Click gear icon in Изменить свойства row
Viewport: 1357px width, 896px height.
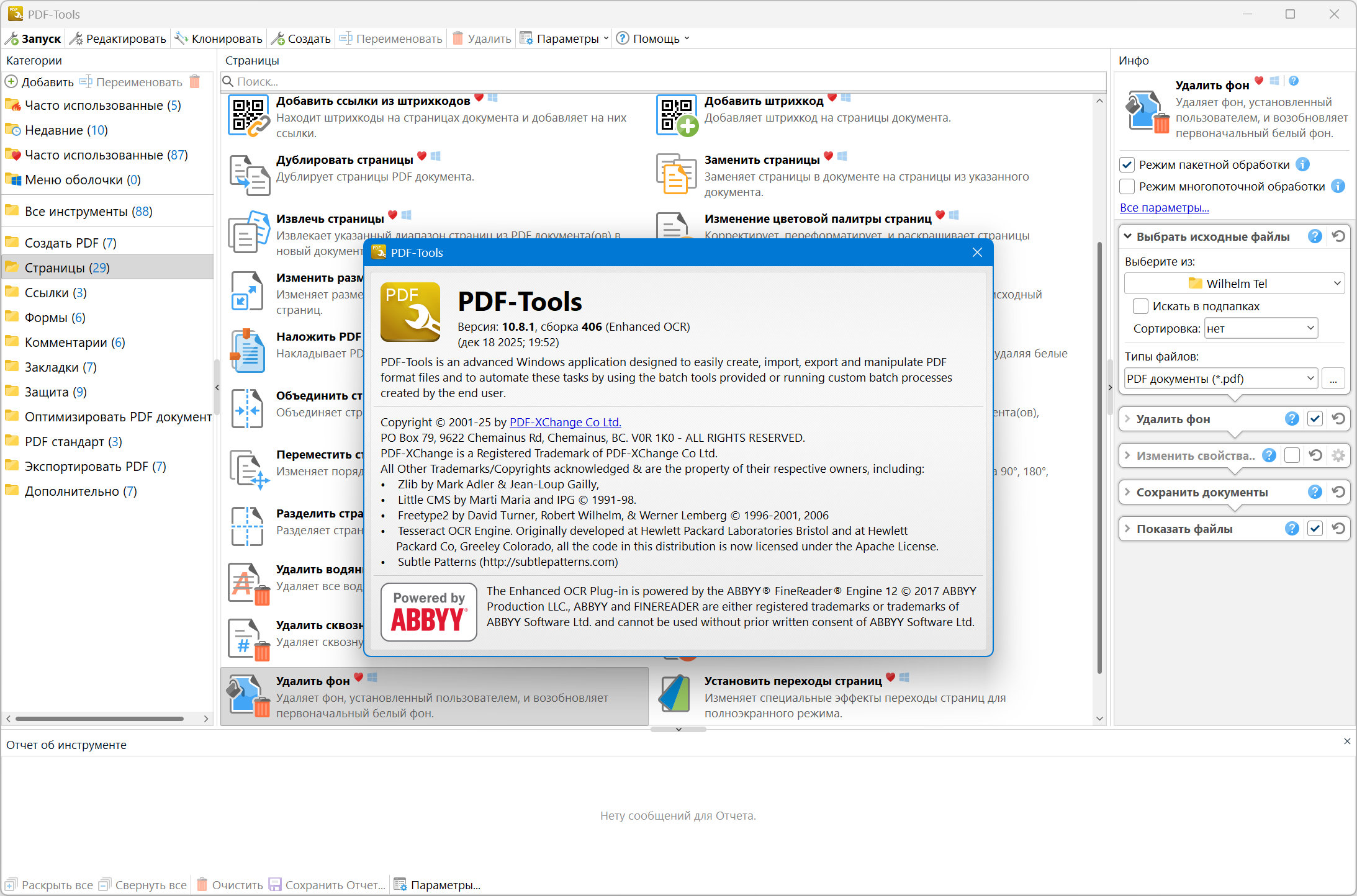(x=1338, y=455)
